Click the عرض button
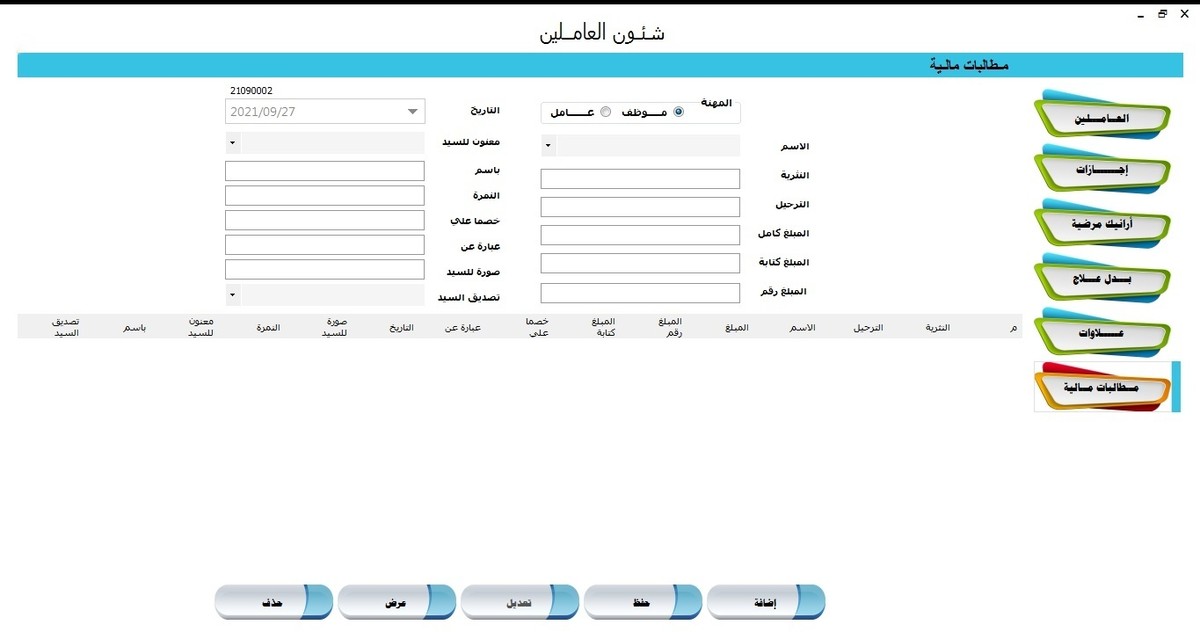 [x=397, y=601]
